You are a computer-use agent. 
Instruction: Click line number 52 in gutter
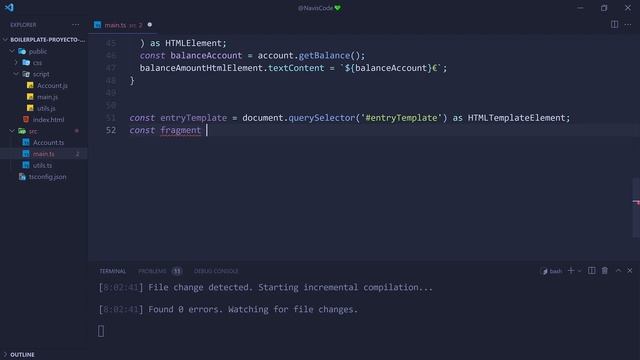click(x=111, y=130)
